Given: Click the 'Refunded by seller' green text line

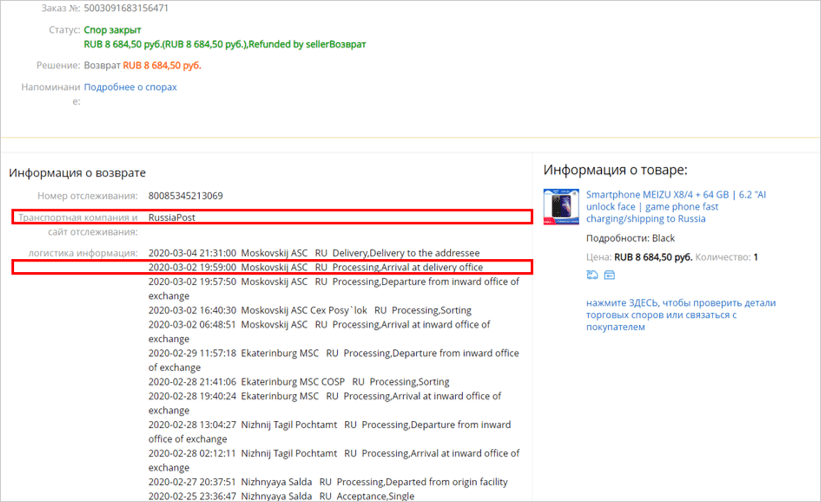Looking at the screenshot, I should click(225, 44).
